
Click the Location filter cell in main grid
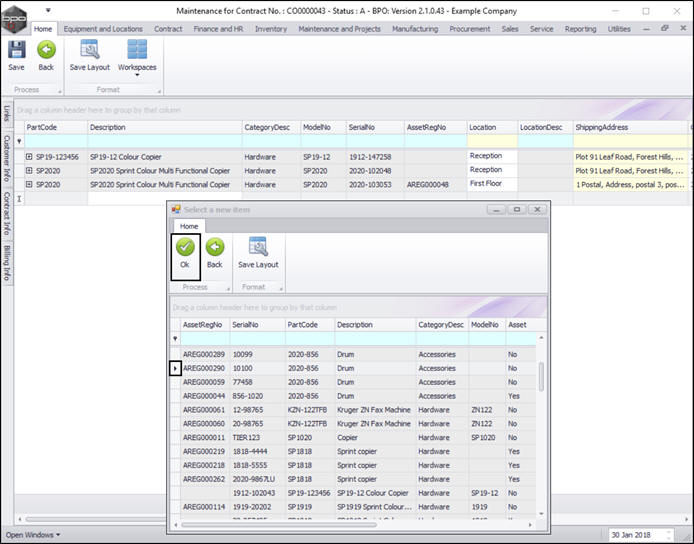click(491, 142)
